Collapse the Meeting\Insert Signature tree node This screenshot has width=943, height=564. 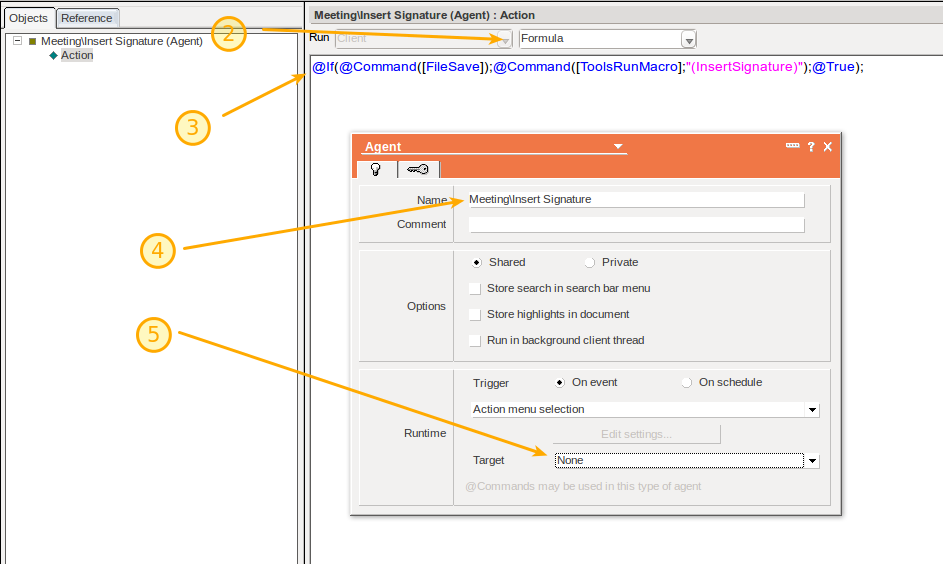tap(18, 42)
